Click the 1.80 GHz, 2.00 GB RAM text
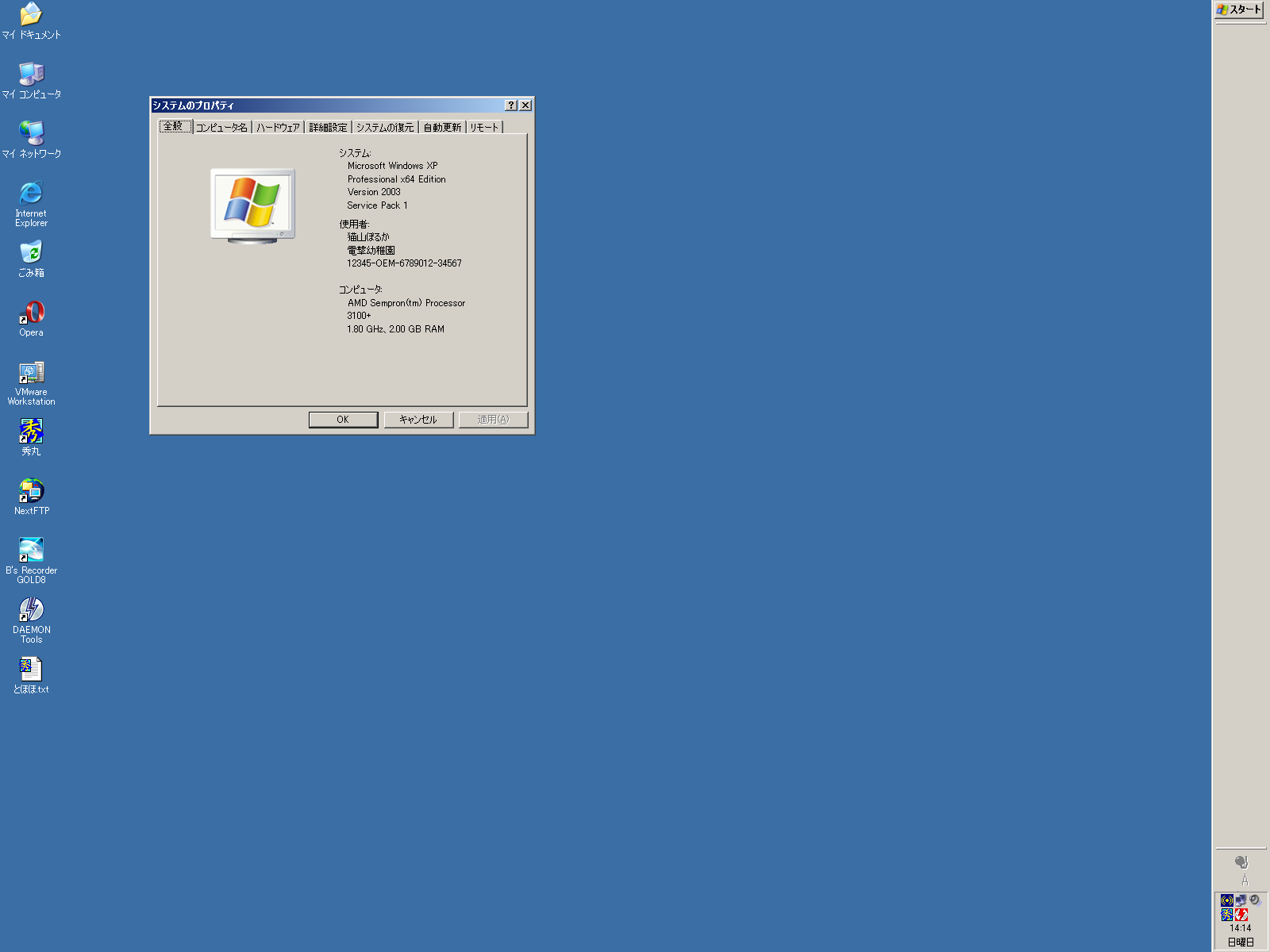Screen dimensions: 1270x952 [x=395, y=329]
